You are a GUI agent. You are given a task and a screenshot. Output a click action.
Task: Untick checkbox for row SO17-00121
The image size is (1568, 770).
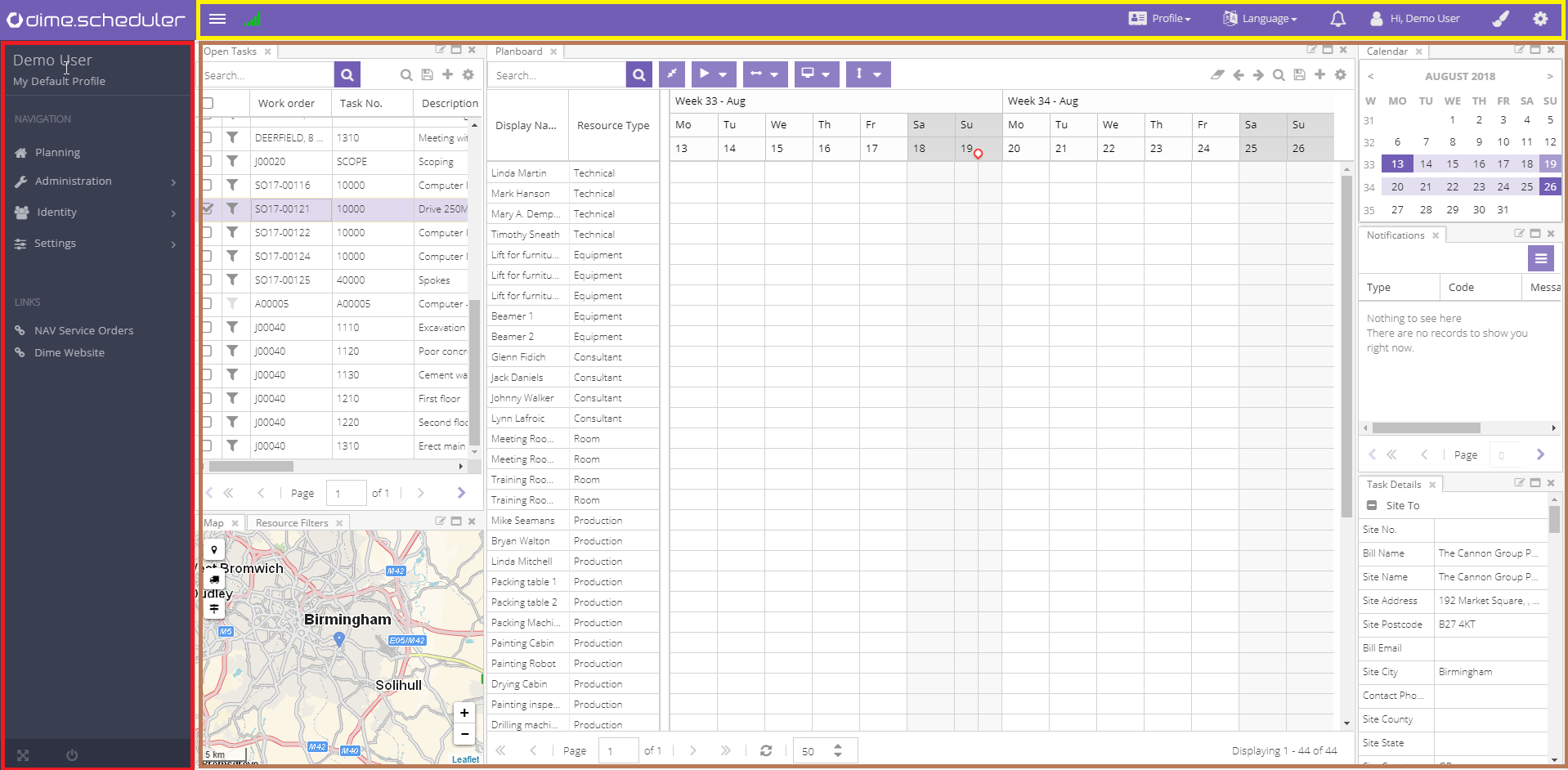pyautogui.click(x=207, y=208)
